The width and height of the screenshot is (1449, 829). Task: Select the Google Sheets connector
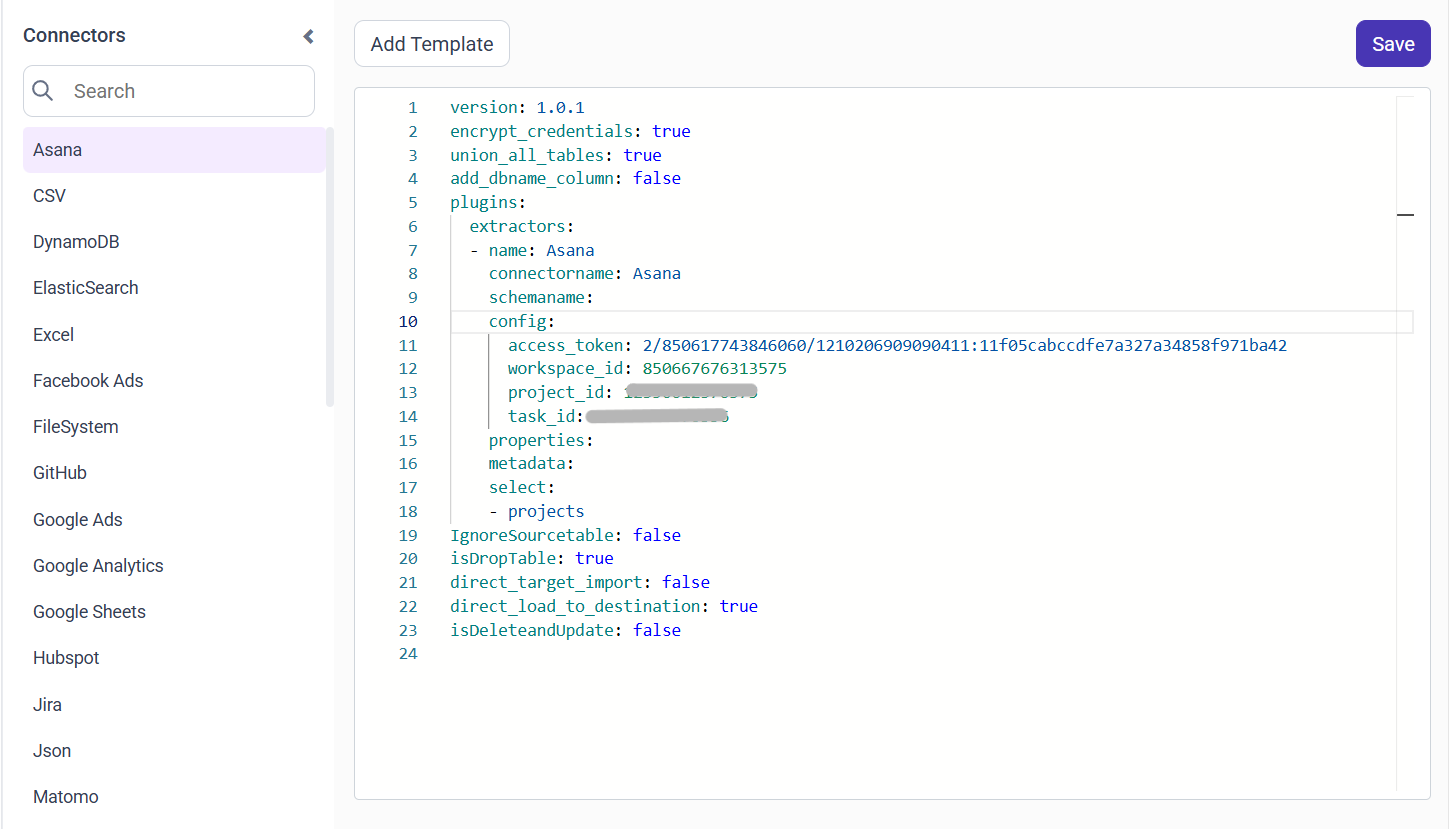click(89, 611)
